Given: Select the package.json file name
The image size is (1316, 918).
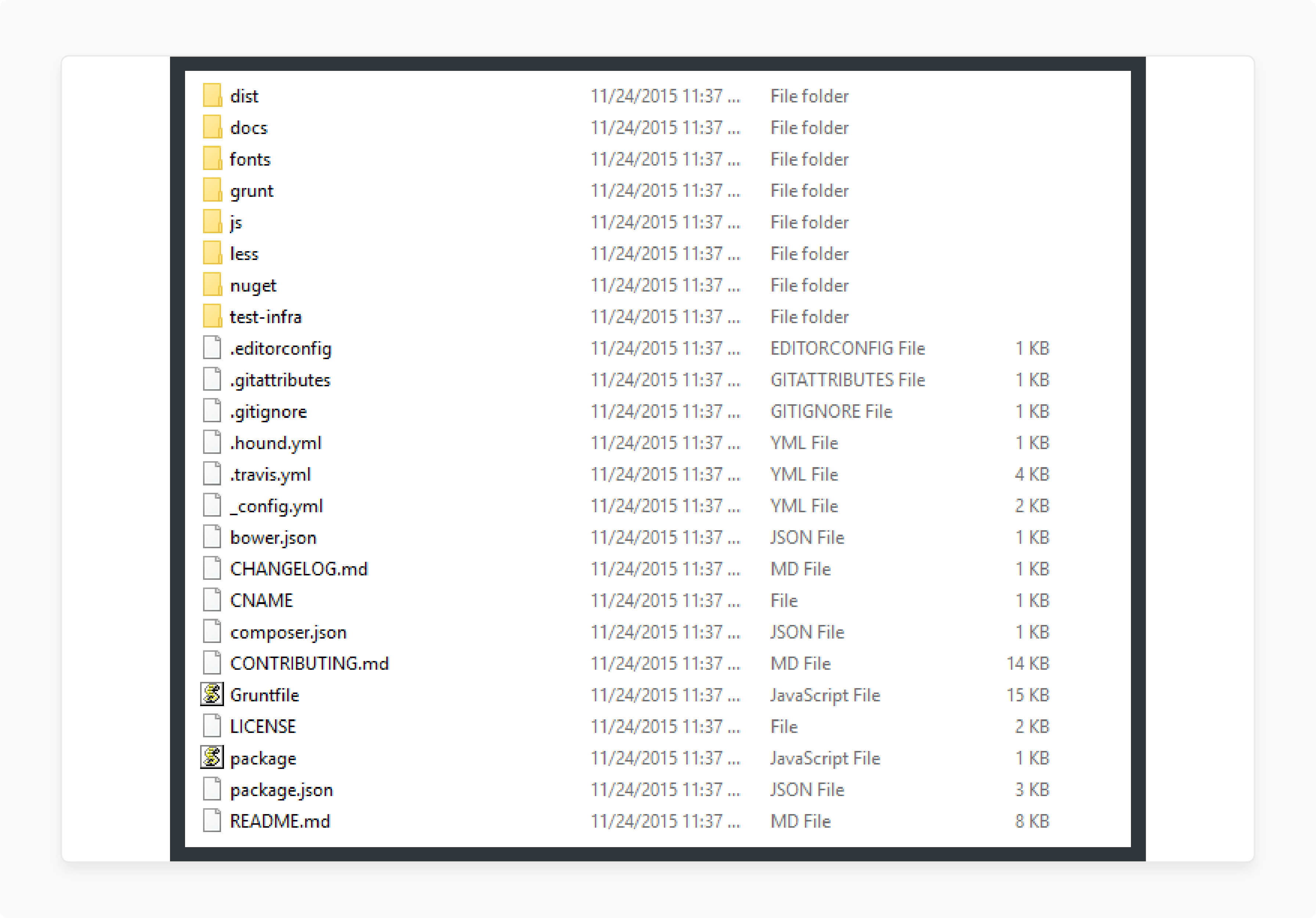Looking at the screenshot, I should (x=281, y=789).
